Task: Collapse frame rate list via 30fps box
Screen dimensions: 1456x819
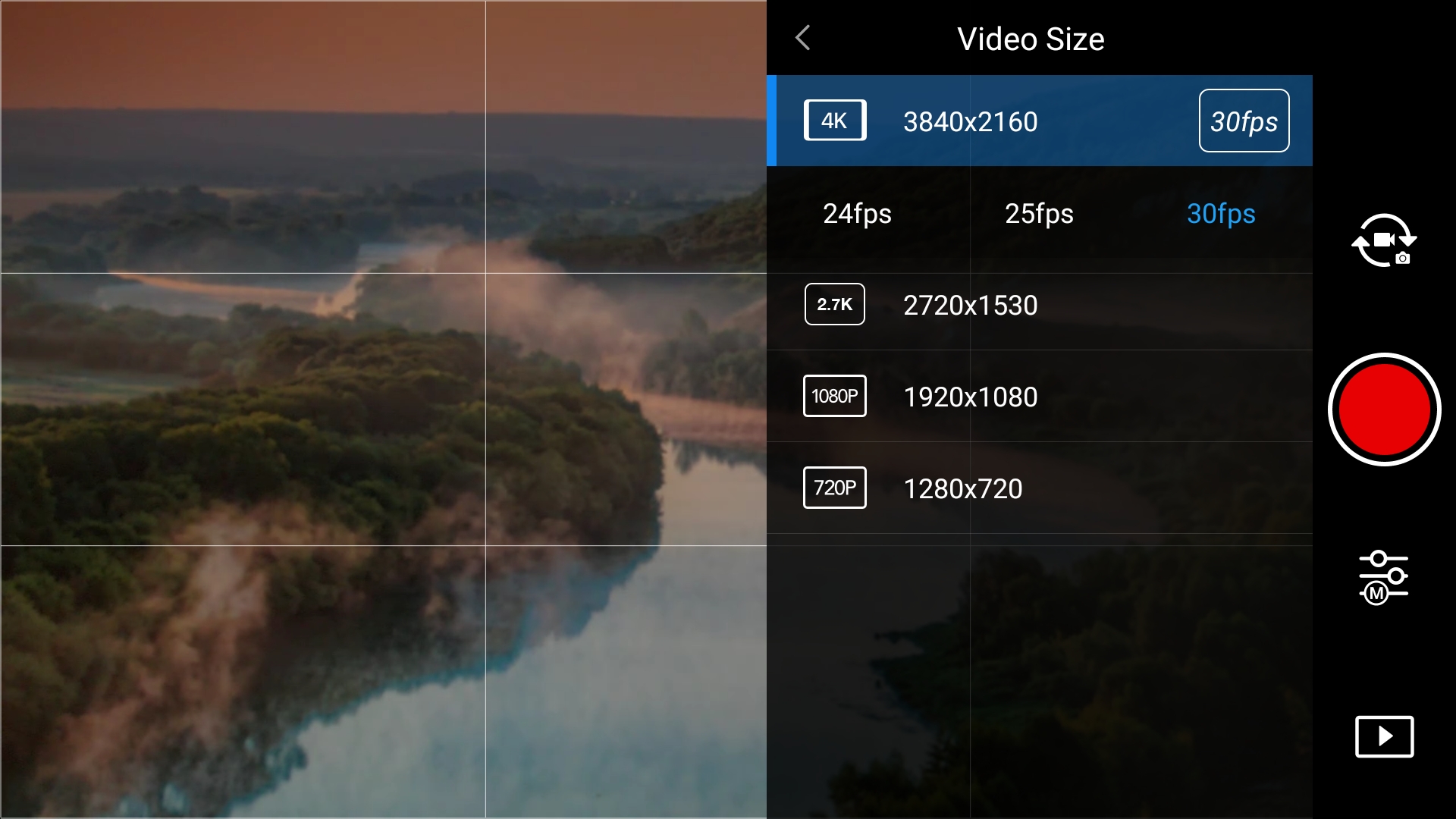Action: tap(1244, 121)
